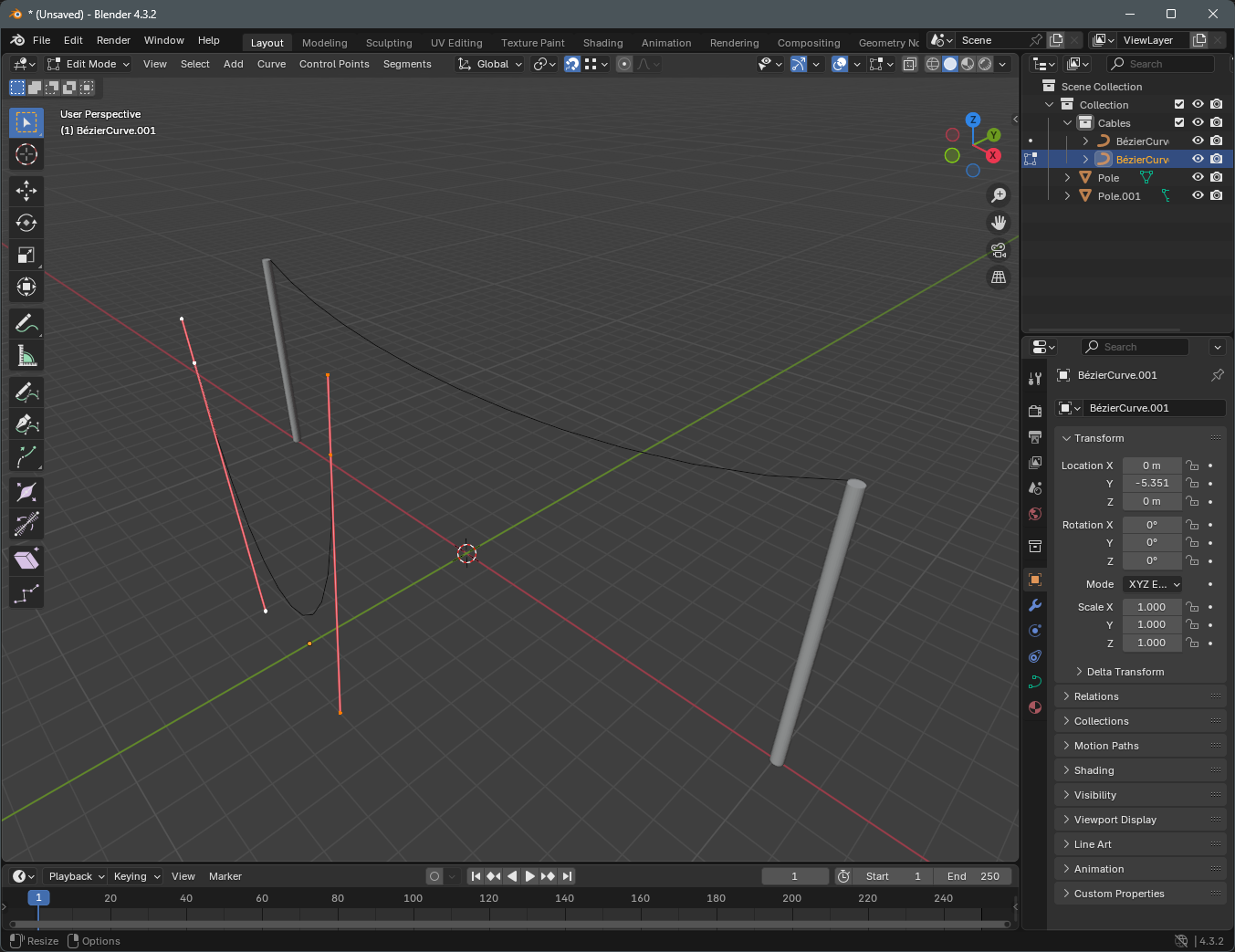Viewport: 1235px width, 952px height.
Task: Switch between perspective and orthographic grid icon
Action: pyautogui.click(x=999, y=277)
